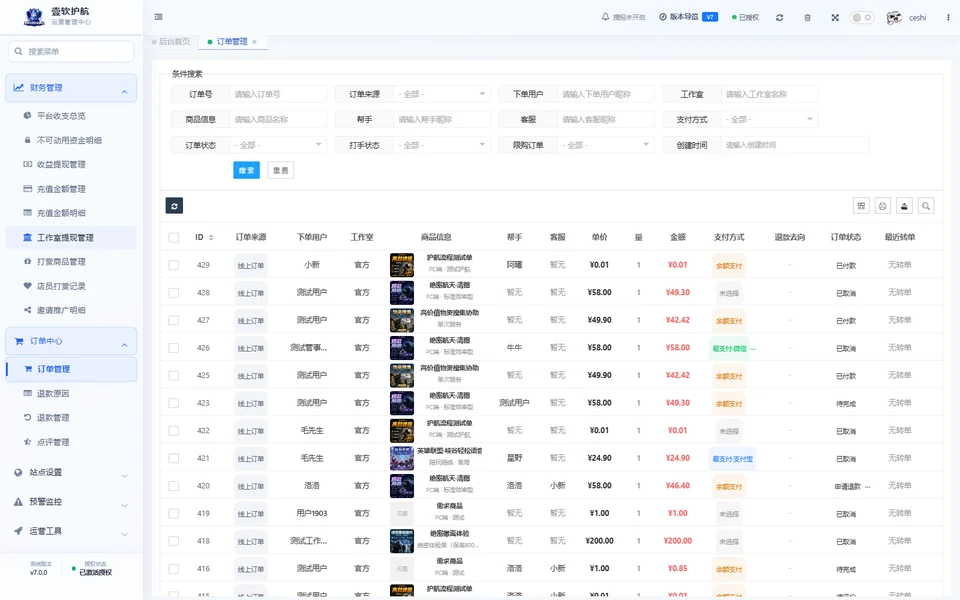Toggle the dark mode switch in header
This screenshot has height=600, width=960.
point(861,18)
